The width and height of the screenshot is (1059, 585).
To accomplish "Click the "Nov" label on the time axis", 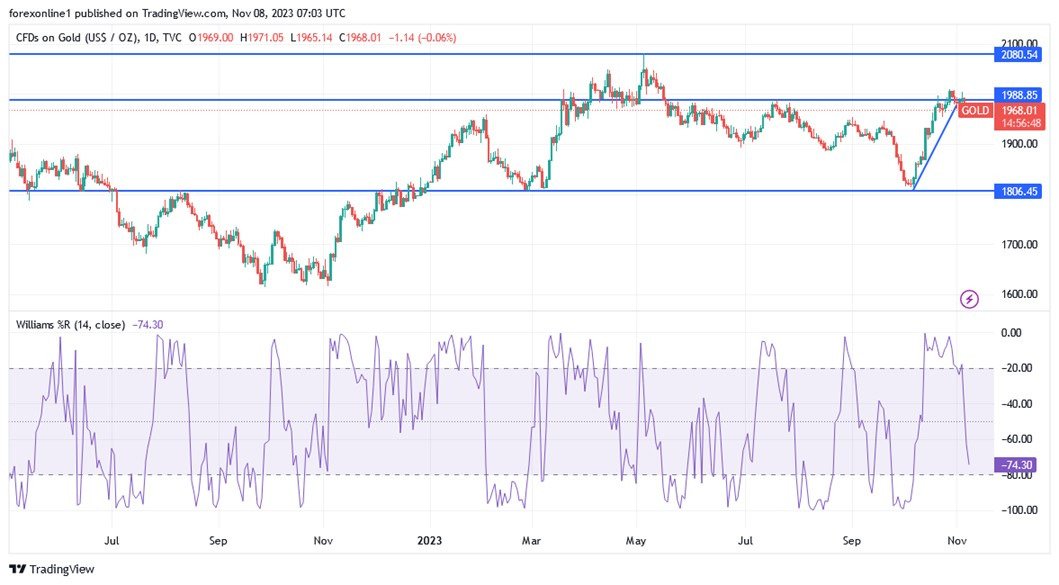I will (x=957, y=540).
